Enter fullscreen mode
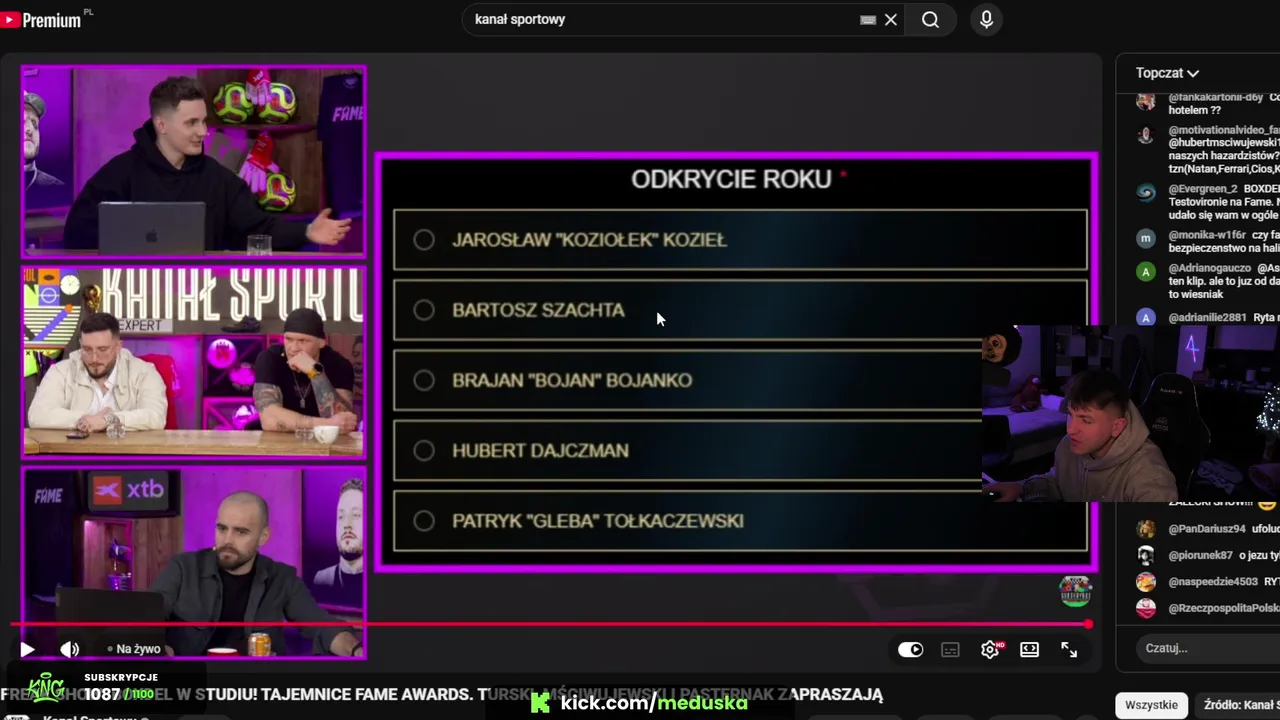The height and width of the screenshot is (720, 1280). 1069,650
